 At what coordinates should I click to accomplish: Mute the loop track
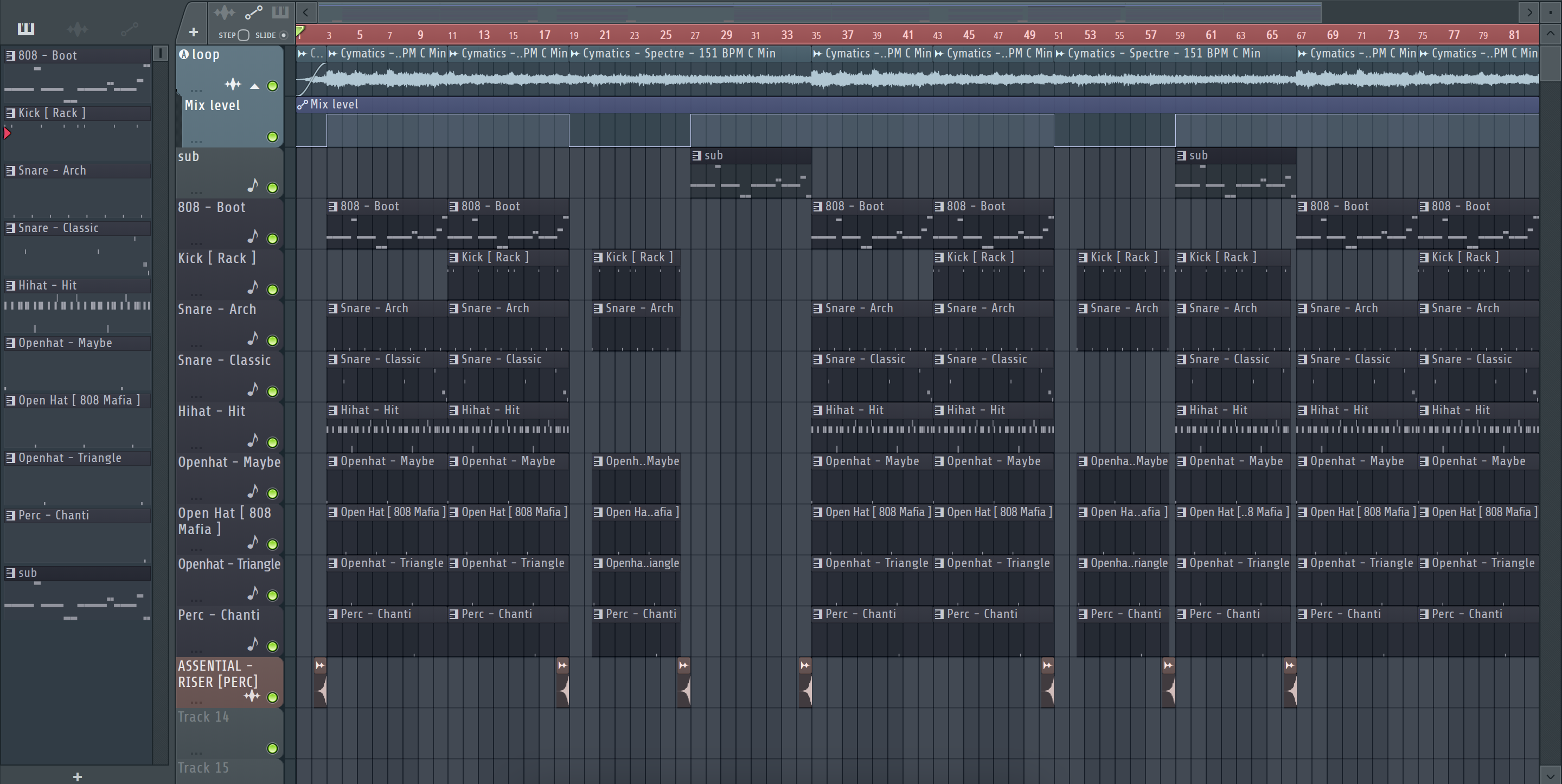coord(273,86)
